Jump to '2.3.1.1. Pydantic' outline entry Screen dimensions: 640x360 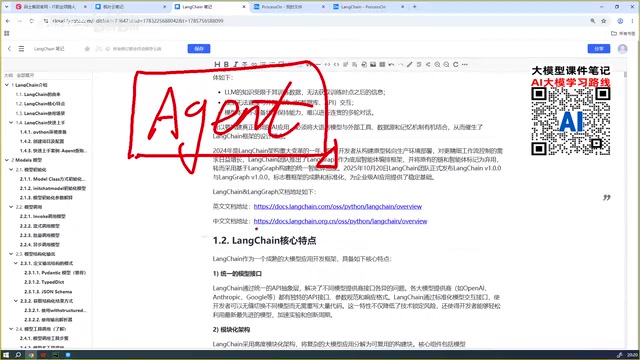point(55,273)
